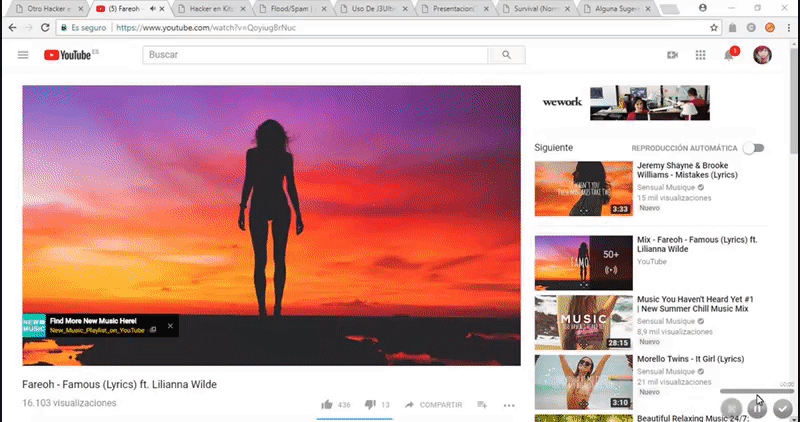This screenshot has width=800, height=422.
Task: Close the New Music card overlay
Action: [170, 325]
